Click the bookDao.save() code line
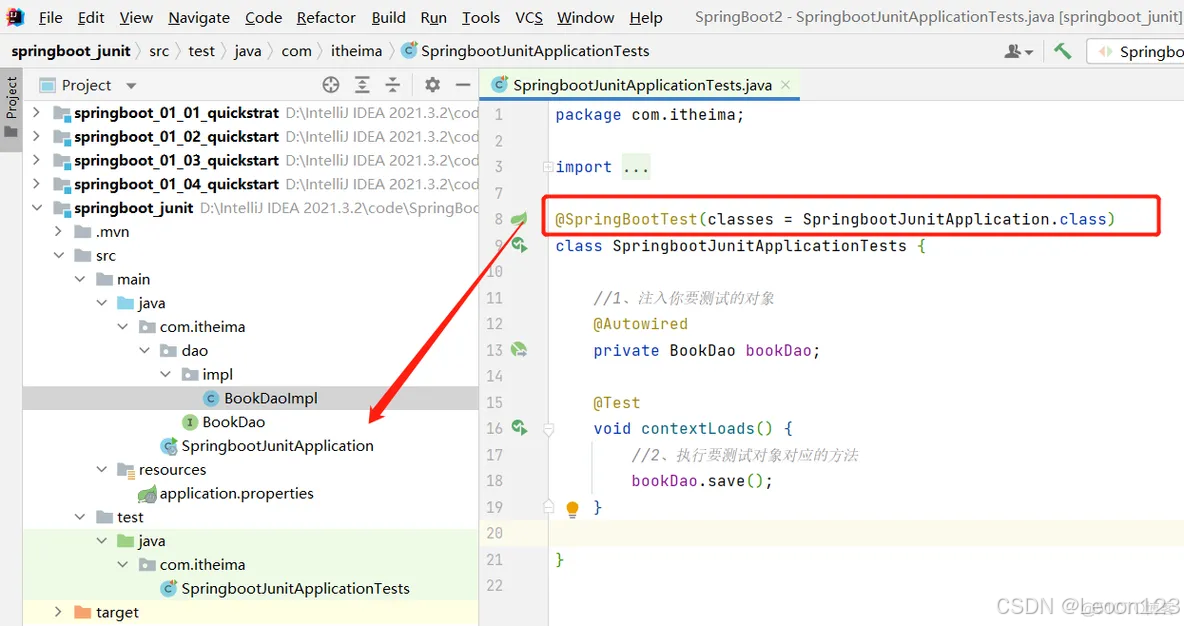The height and width of the screenshot is (626, 1184). pyautogui.click(x=701, y=481)
